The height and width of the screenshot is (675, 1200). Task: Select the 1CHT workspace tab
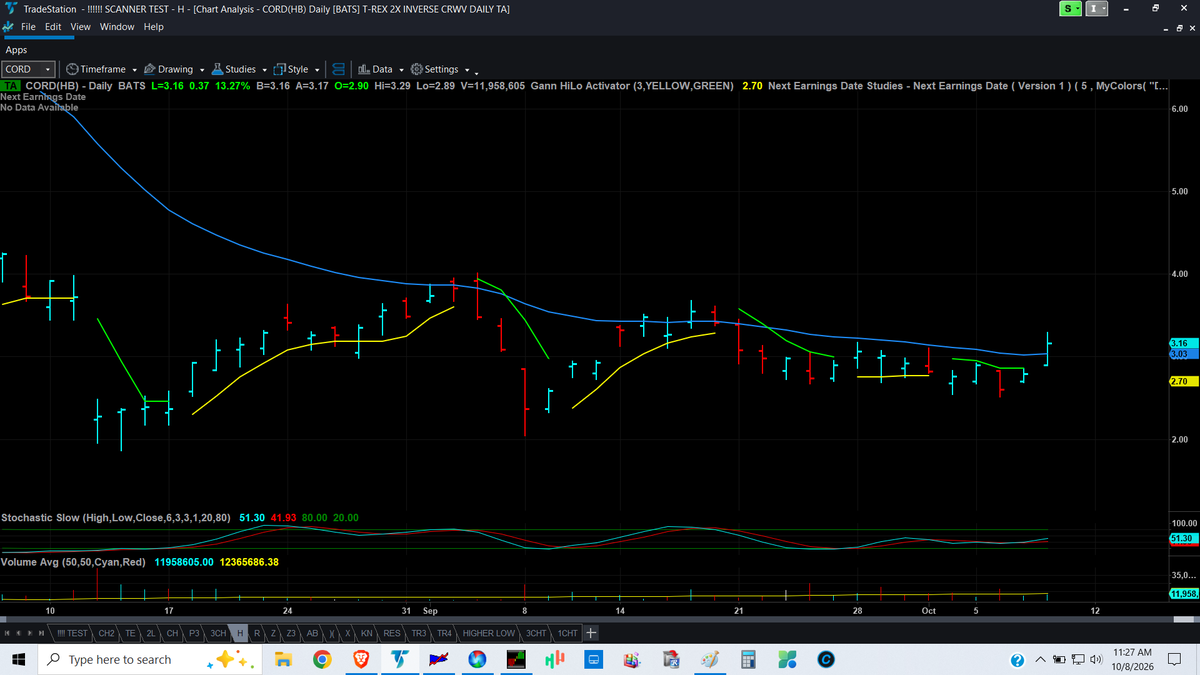(568, 633)
